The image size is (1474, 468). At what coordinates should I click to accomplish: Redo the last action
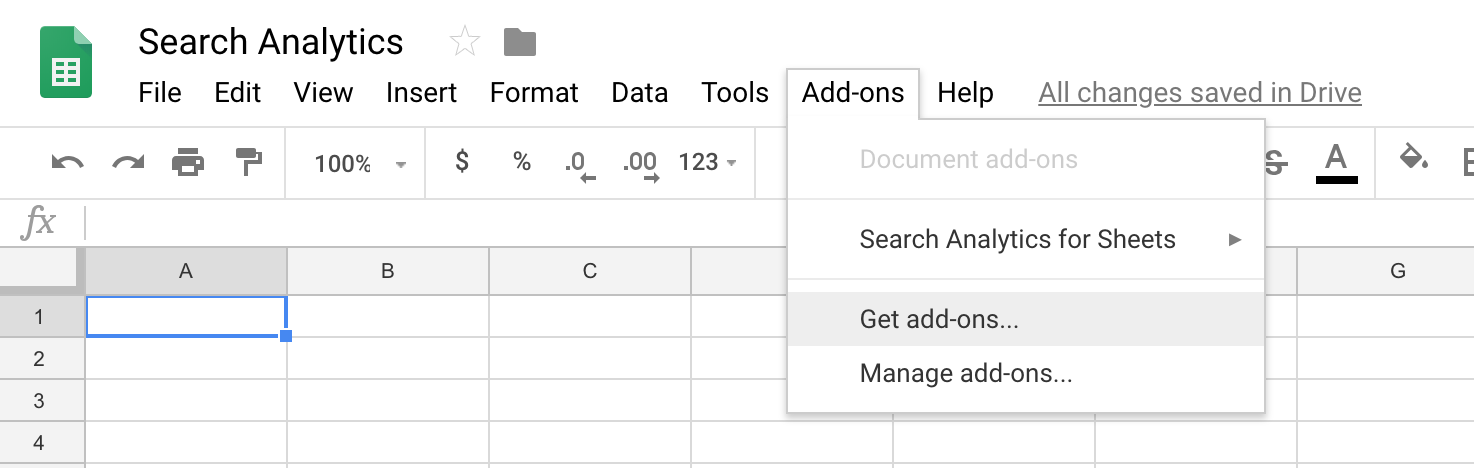point(128,162)
